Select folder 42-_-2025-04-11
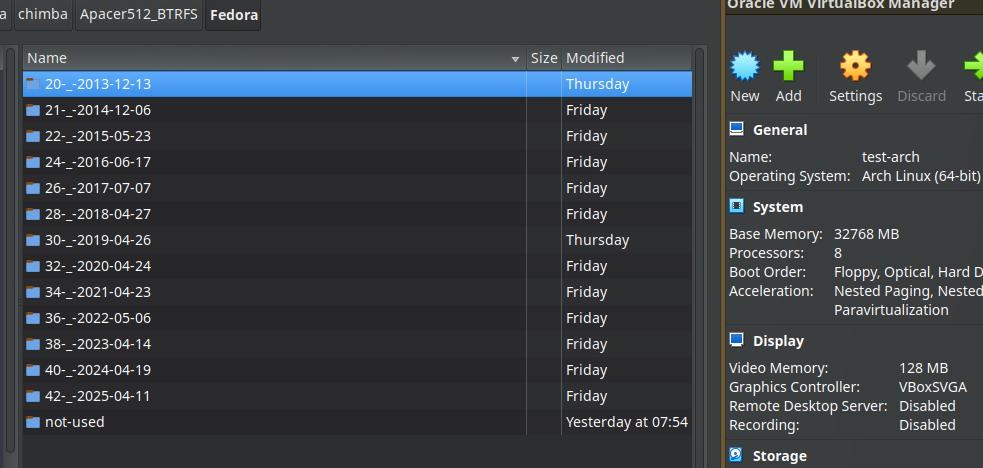 98,396
